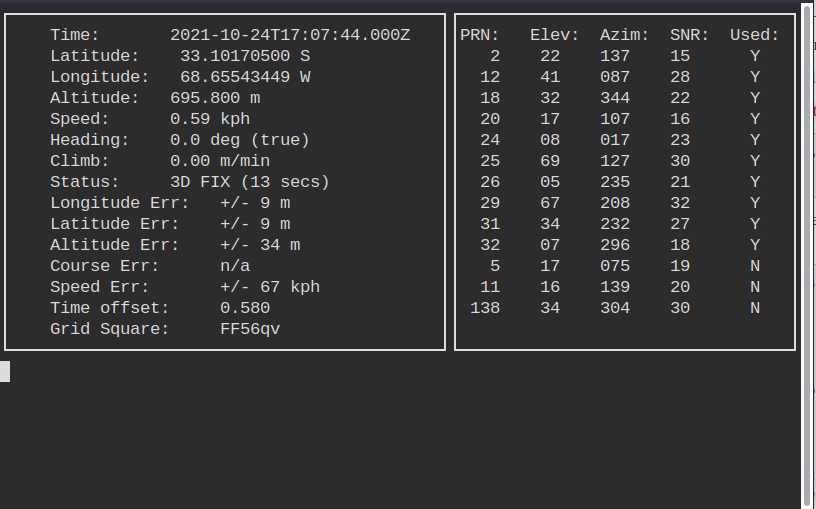Click the Time offset value 0.580

tap(245, 308)
